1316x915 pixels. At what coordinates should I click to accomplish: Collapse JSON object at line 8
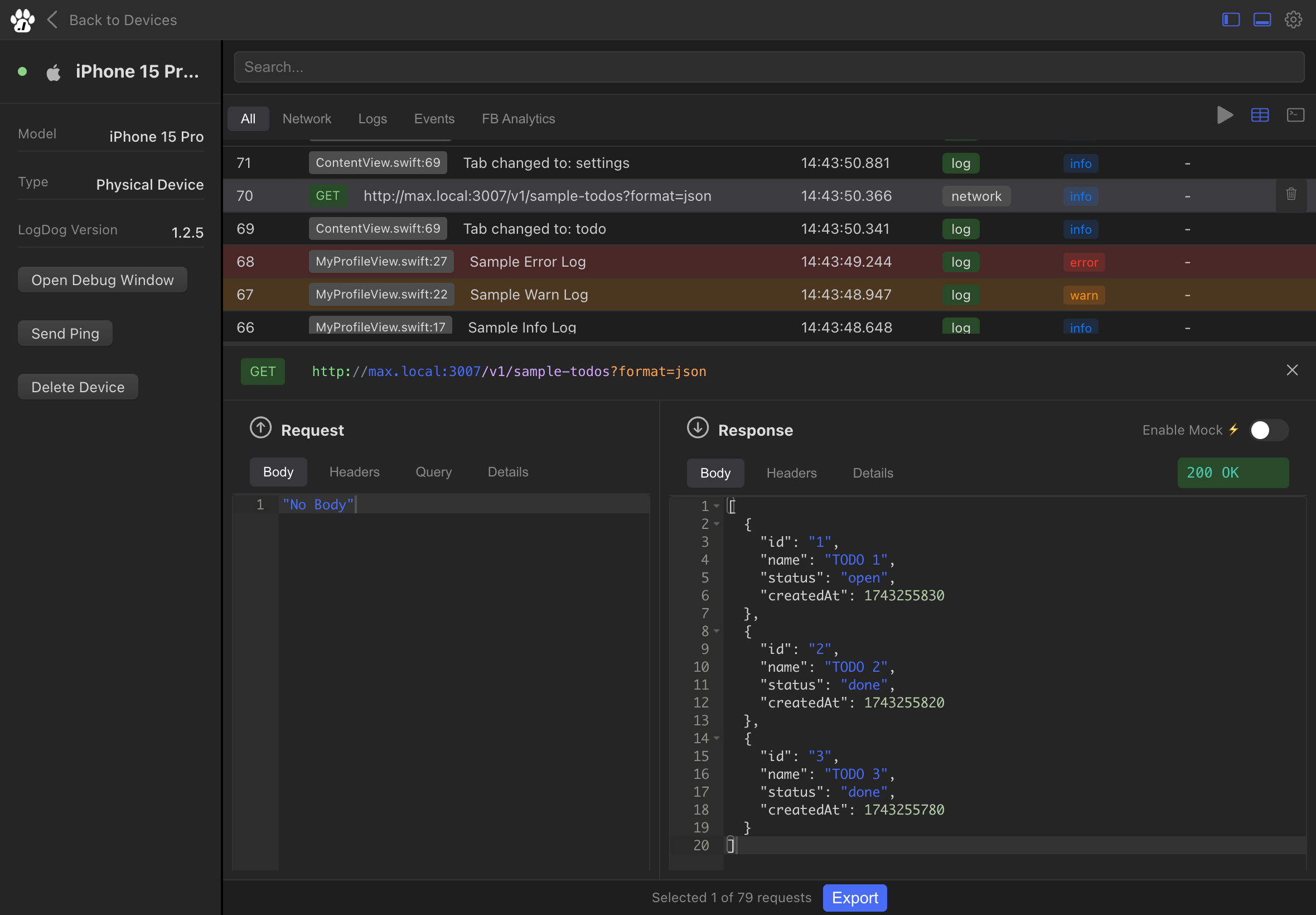pyautogui.click(x=716, y=631)
